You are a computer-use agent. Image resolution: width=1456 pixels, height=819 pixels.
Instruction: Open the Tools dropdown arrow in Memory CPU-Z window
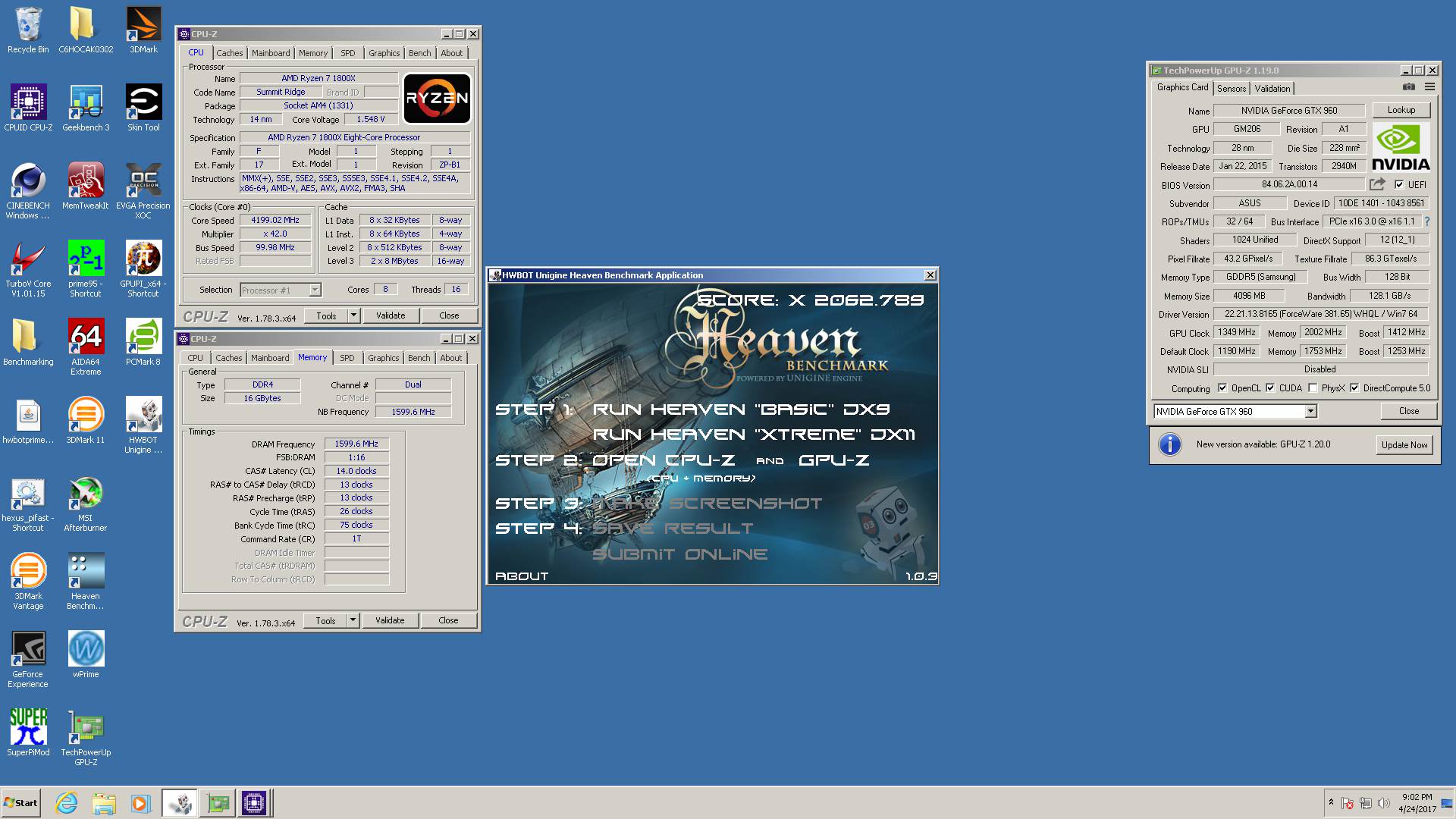pyautogui.click(x=353, y=620)
